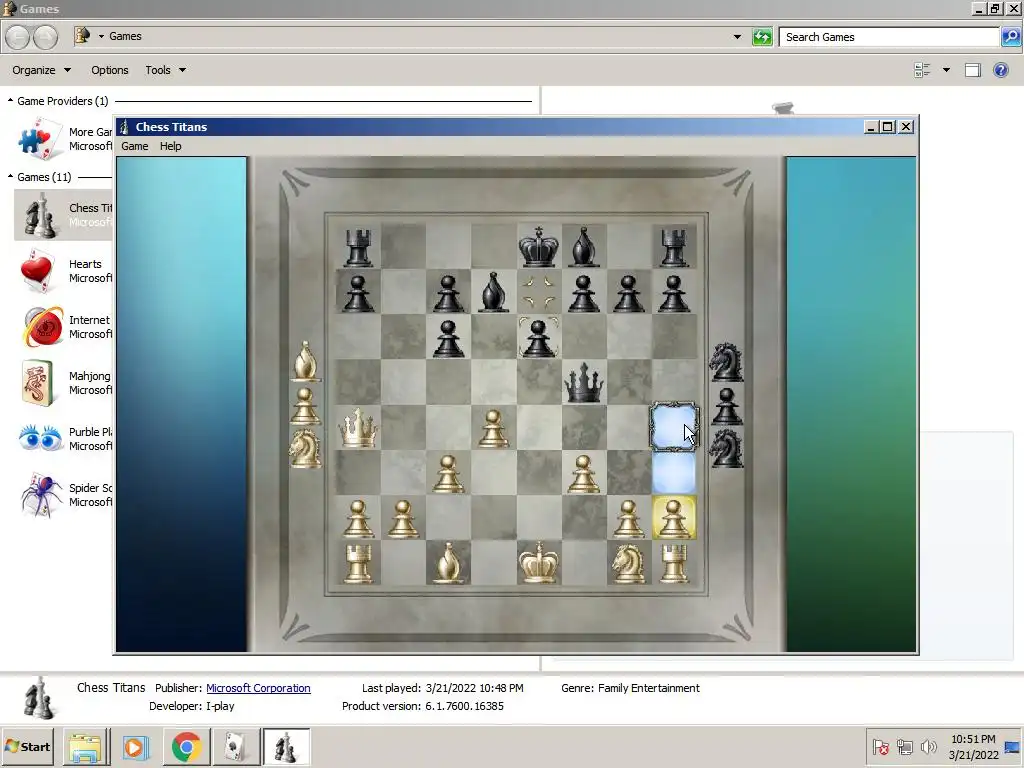
Task: Select Chess Titans in the games list
Action: (x=63, y=215)
